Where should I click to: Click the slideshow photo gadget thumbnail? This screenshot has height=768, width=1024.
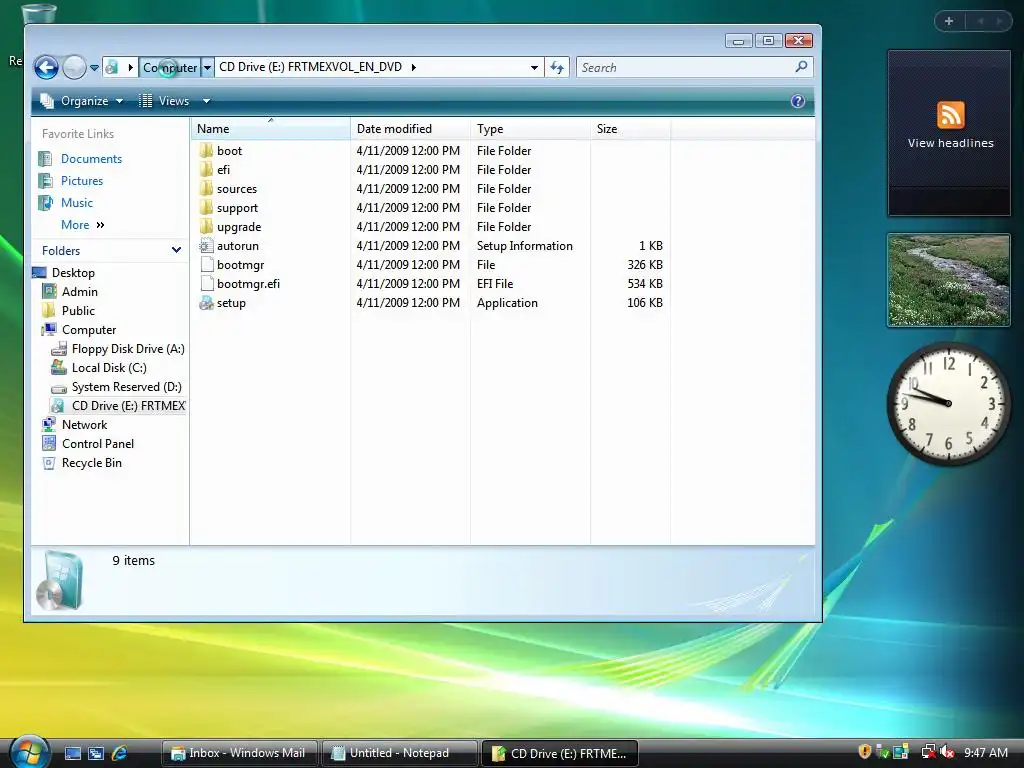coord(949,280)
